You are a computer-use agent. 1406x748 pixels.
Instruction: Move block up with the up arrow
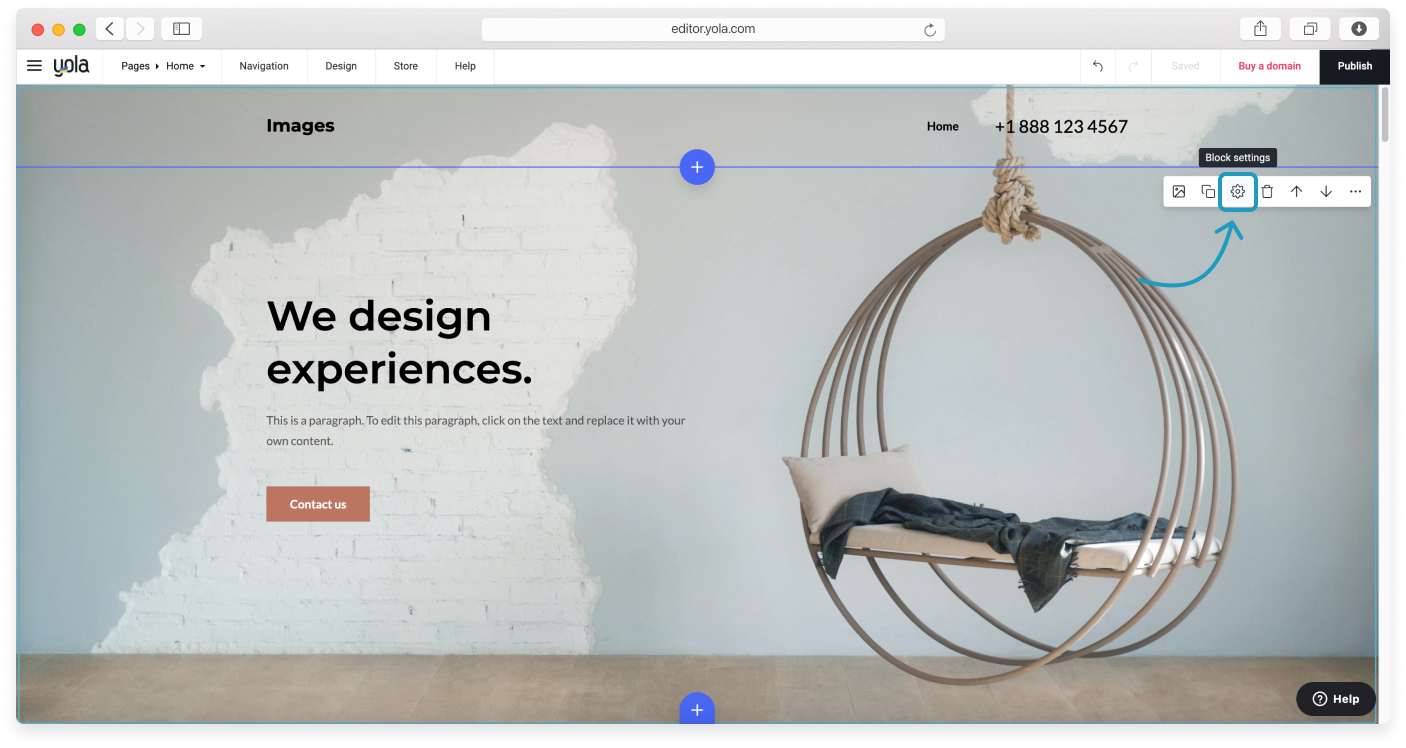tap(1296, 191)
